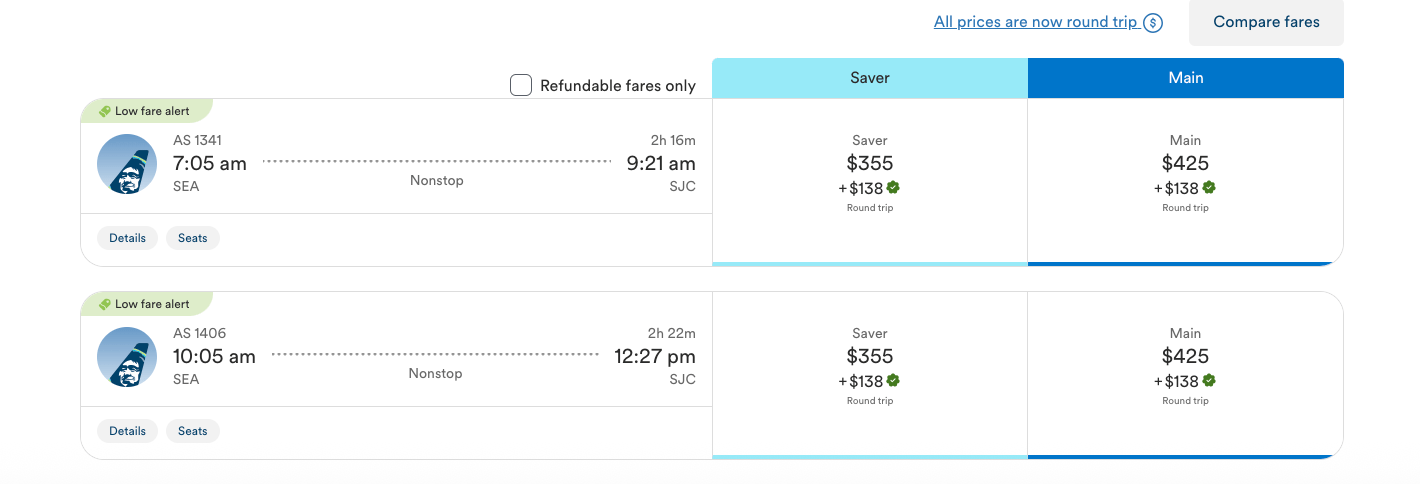Enable the Refundable fares only checkbox
This screenshot has width=1420, height=484.
pyautogui.click(x=521, y=85)
